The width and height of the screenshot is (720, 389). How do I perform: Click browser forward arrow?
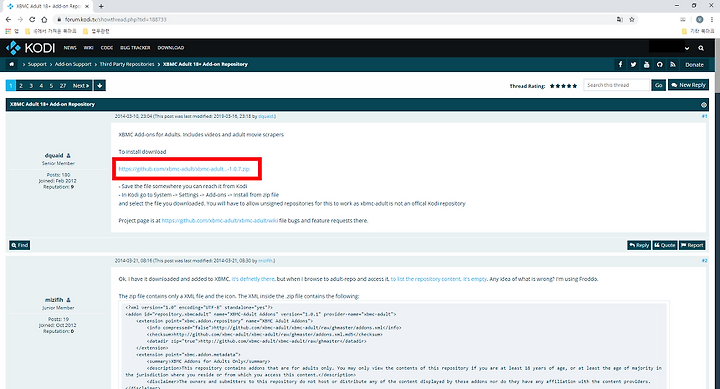click(20, 19)
